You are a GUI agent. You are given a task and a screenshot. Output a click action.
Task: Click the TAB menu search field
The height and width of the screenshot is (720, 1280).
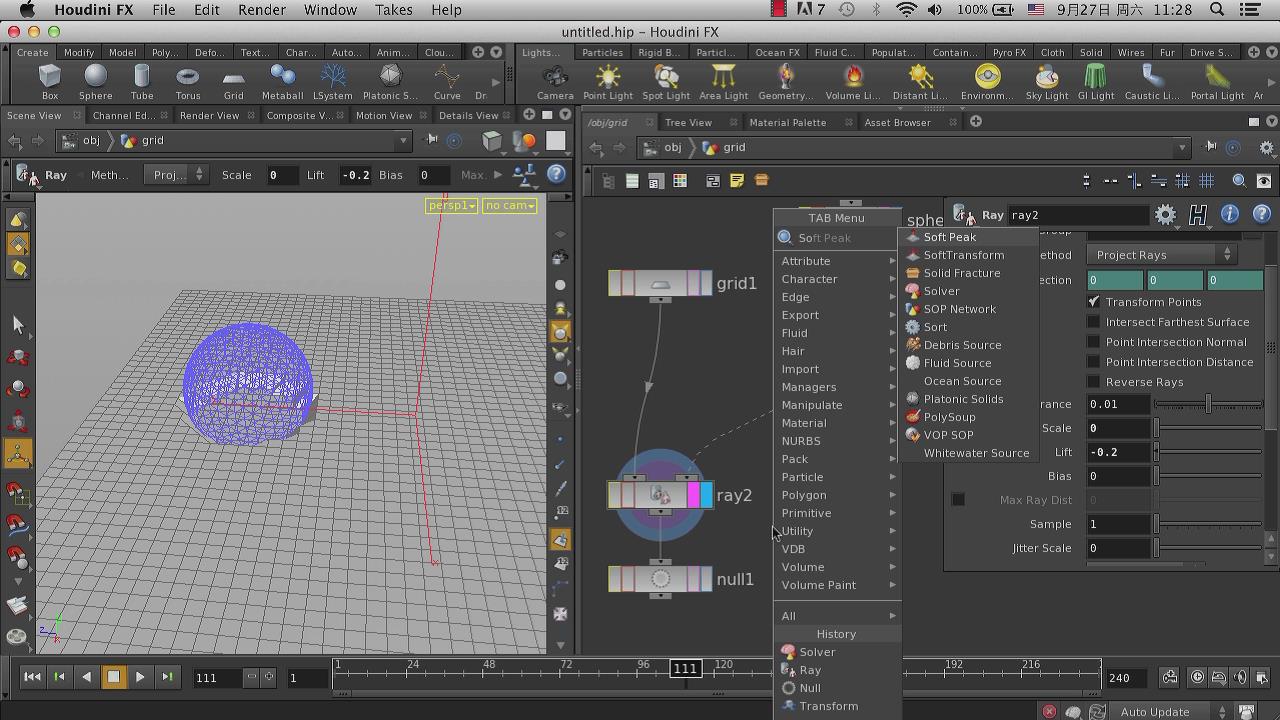pyautogui.click(x=838, y=238)
